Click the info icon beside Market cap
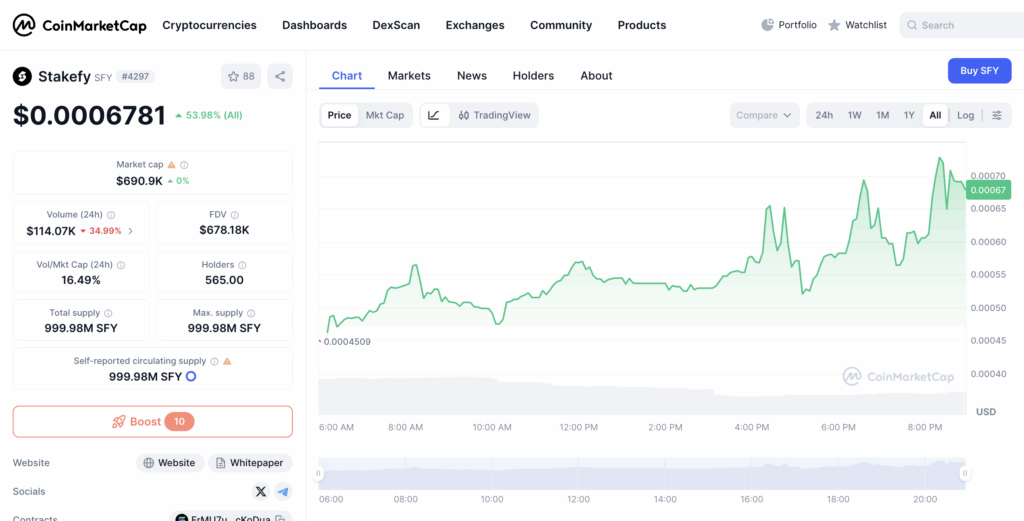Screen dimensions: 1024x521 tap(184, 165)
